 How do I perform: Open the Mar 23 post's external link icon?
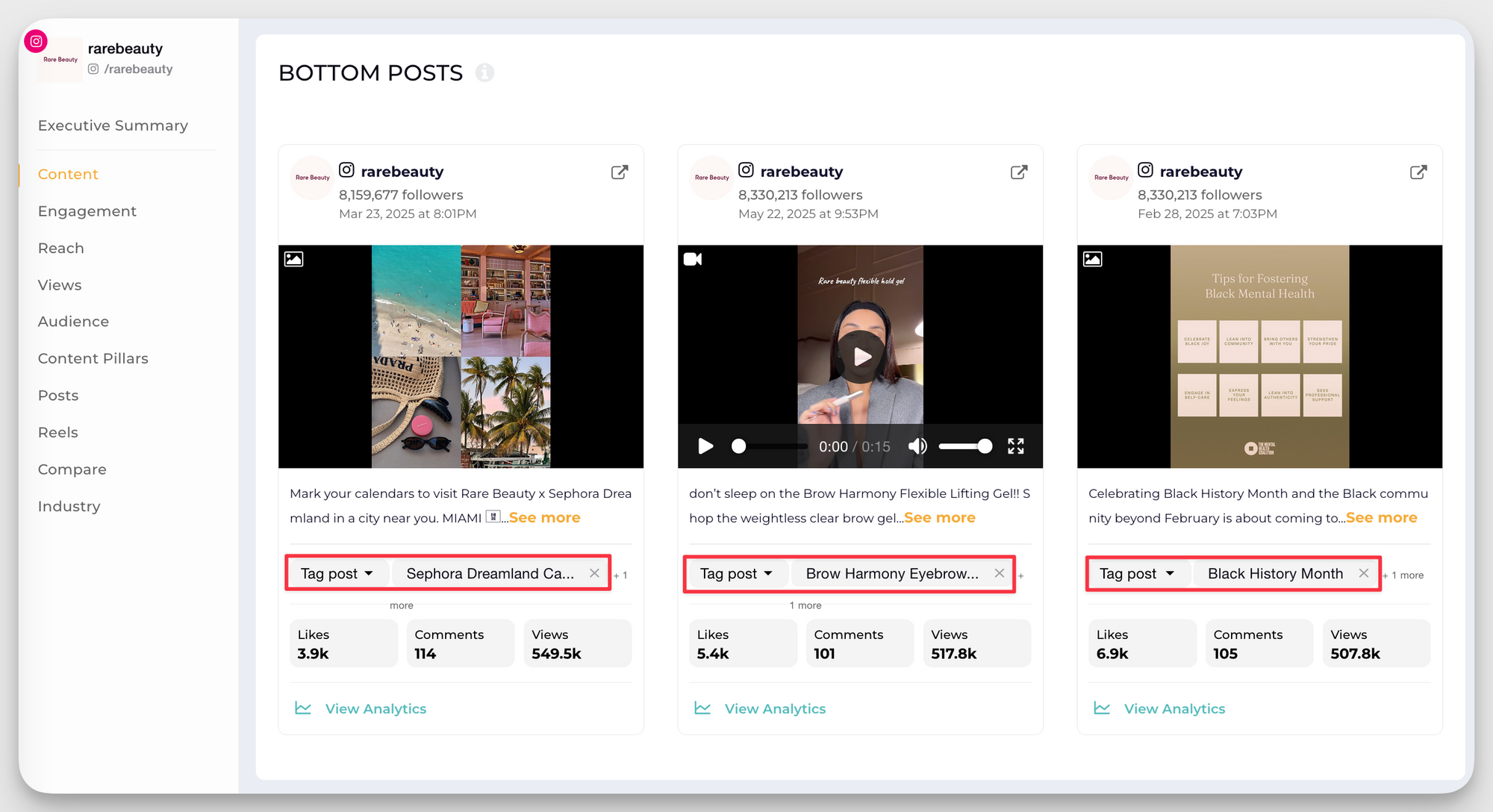pos(620,172)
